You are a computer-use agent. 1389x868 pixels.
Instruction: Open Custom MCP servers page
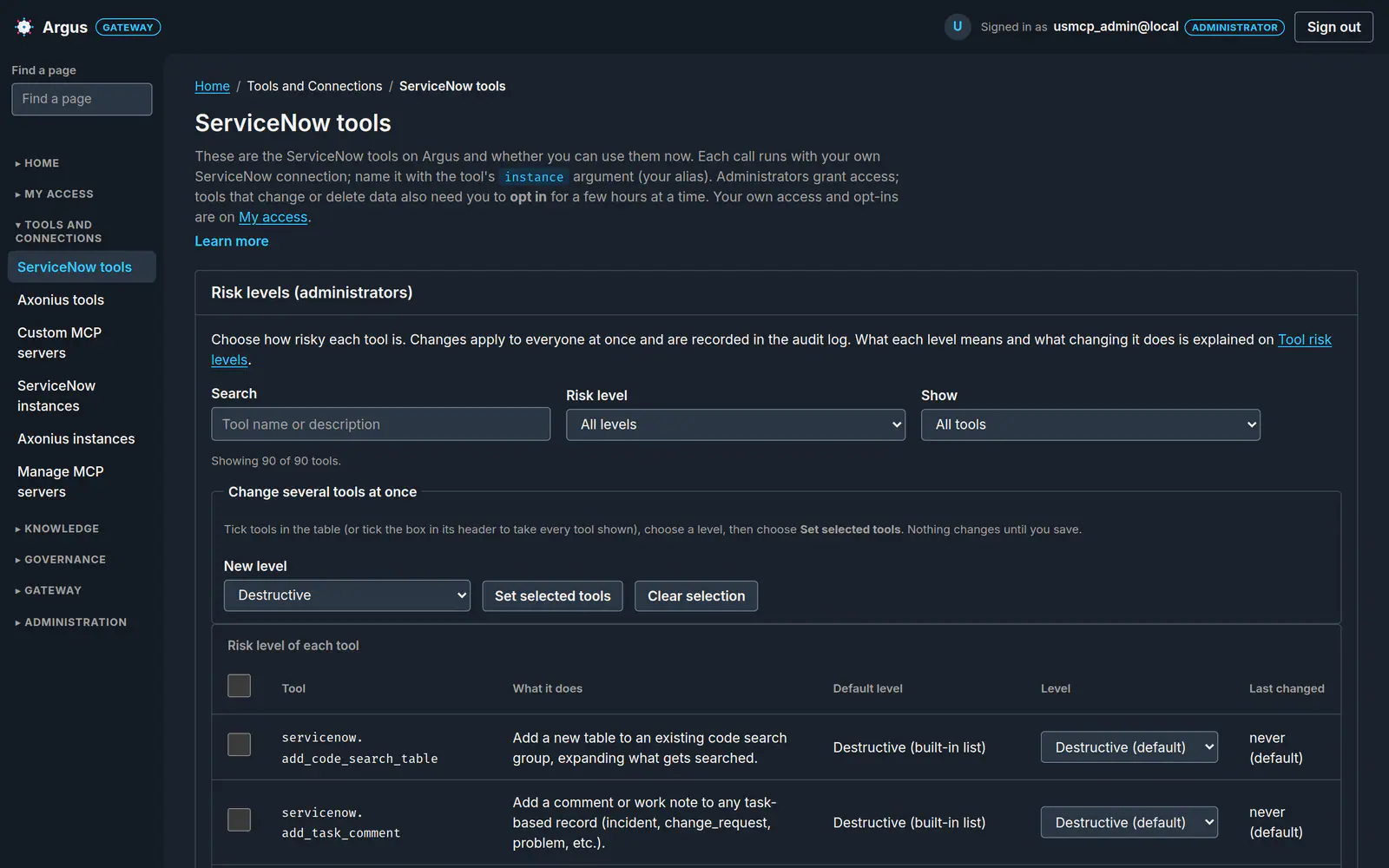(x=82, y=343)
